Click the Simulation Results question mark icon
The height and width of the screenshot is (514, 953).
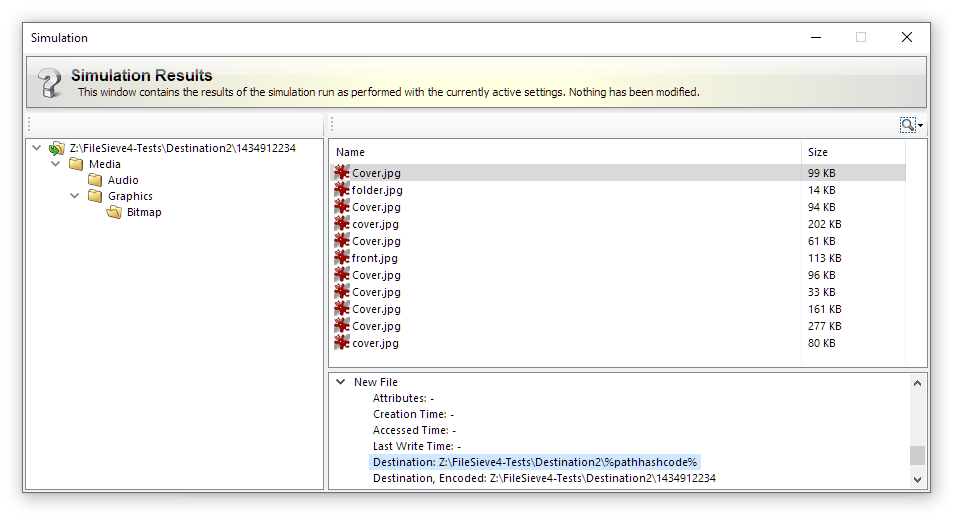click(50, 83)
